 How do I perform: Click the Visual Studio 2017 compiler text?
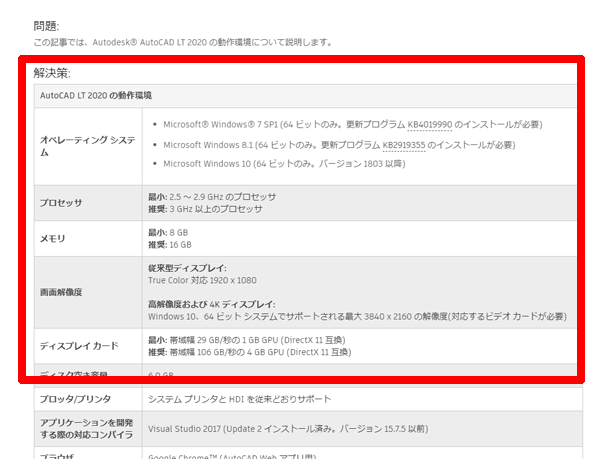point(288,429)
